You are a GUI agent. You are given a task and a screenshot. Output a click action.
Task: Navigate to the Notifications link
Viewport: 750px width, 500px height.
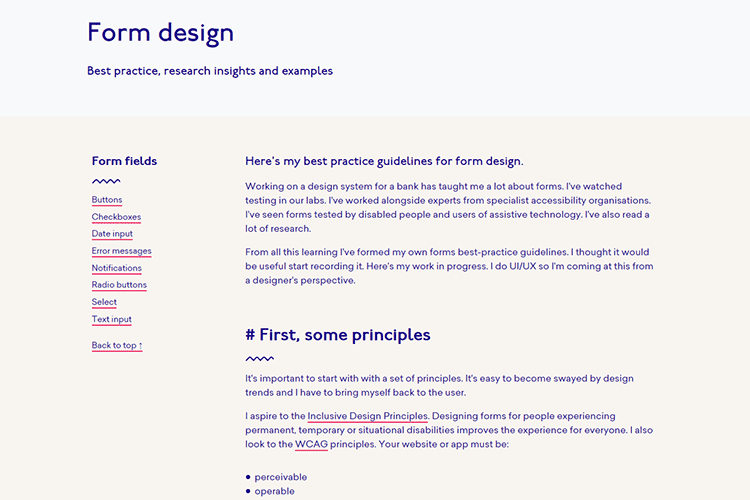pos(116,268)
